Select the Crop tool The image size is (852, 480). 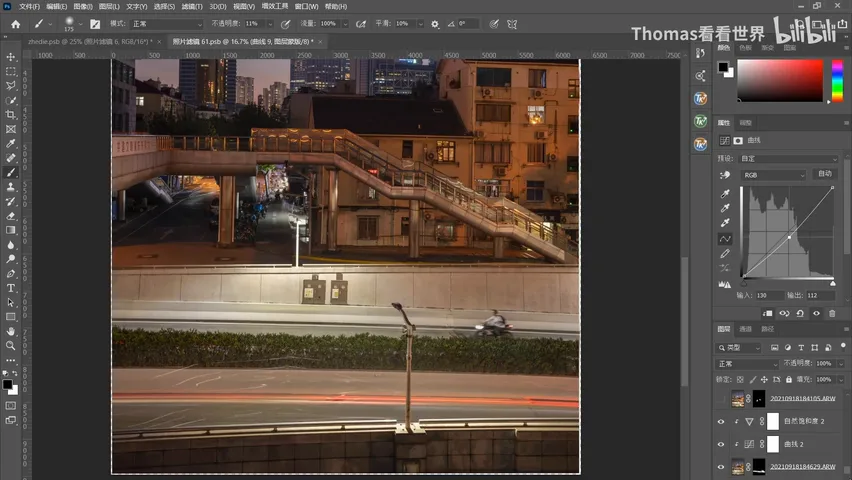coord(10,115)
